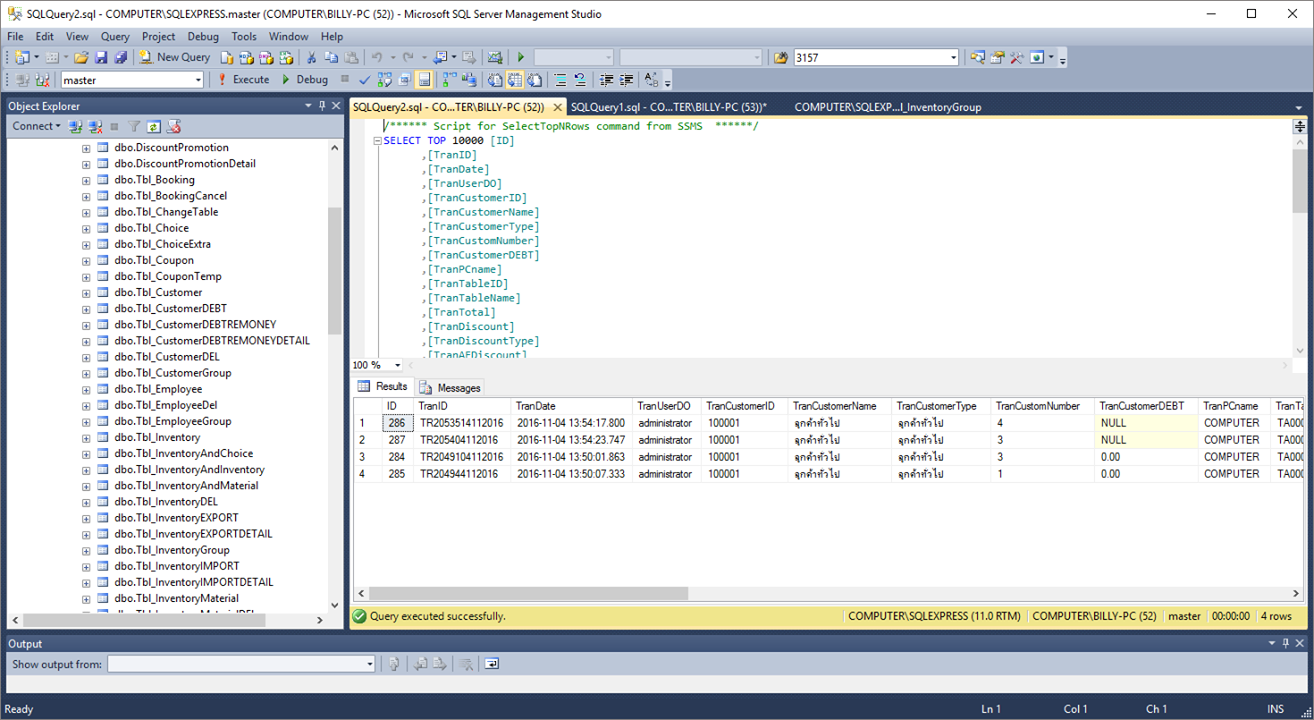
Task: Click the Toolbox icon in top toolbar
Action: coord(1017,58)
